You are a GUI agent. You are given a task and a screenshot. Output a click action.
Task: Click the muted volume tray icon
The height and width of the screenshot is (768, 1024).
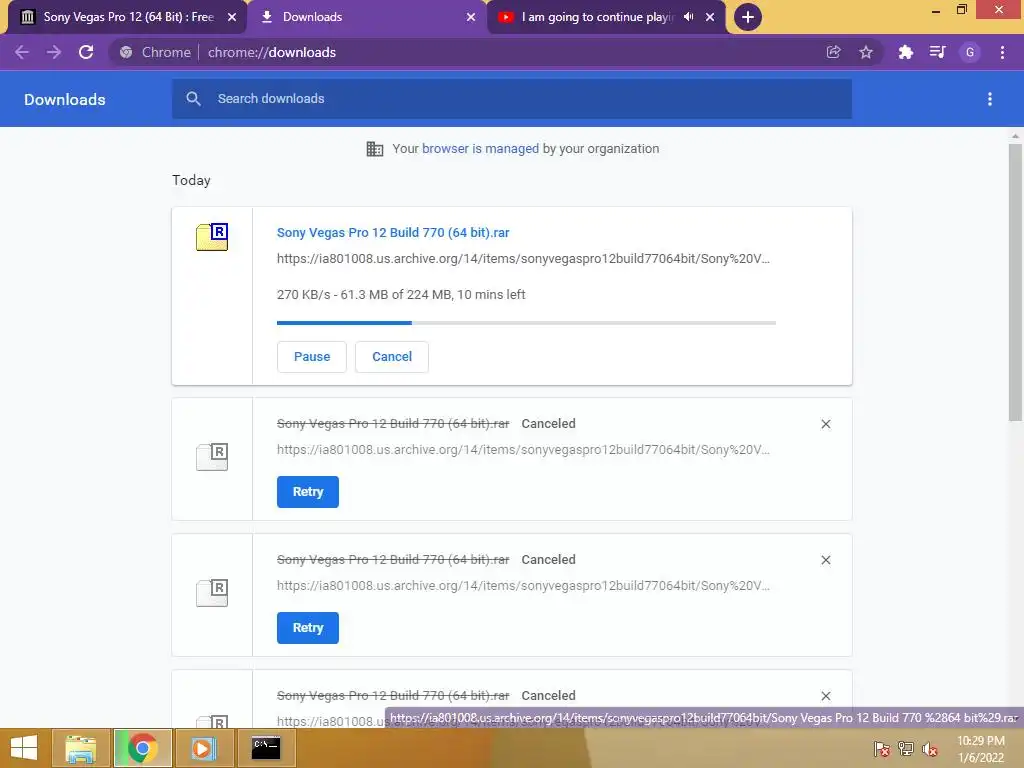pos(930,748)
